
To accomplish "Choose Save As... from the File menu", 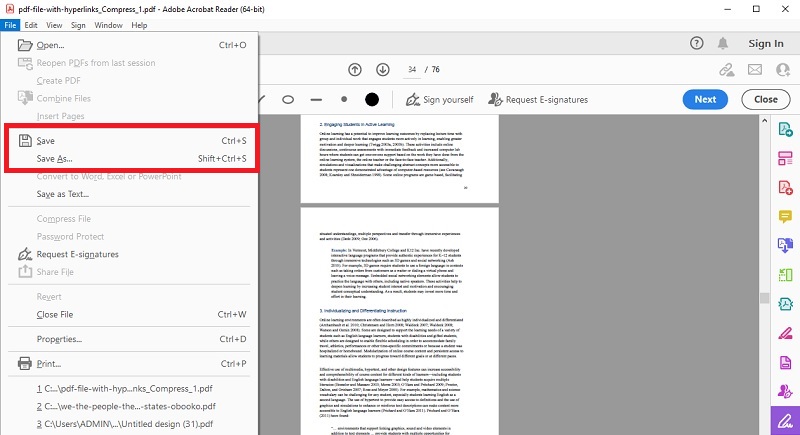I will pos(129,159).
